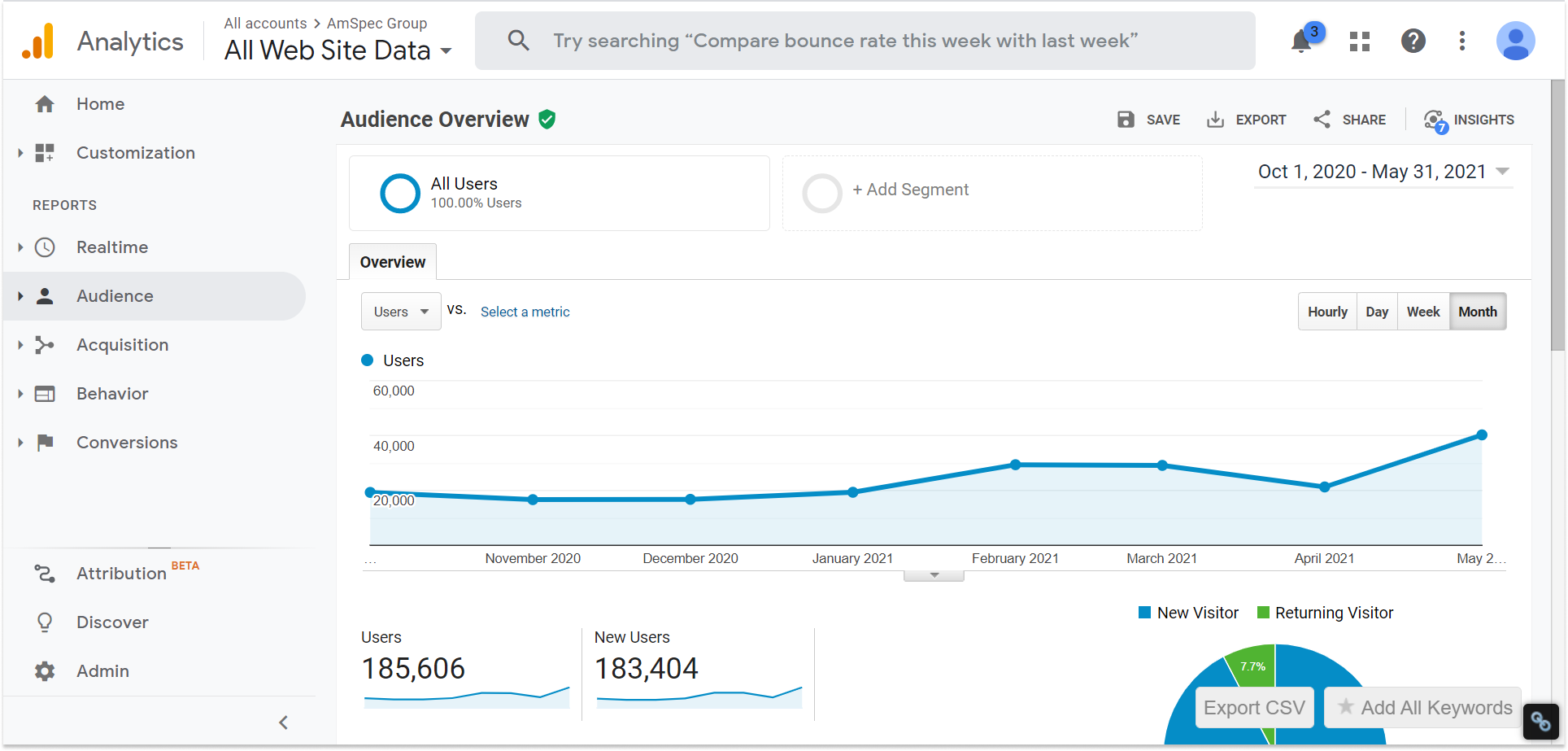Viewport: 1568px width, 751px height.
Task: Click the green verified shield icon
Action: pyautogui.click(x=547, y=120)
